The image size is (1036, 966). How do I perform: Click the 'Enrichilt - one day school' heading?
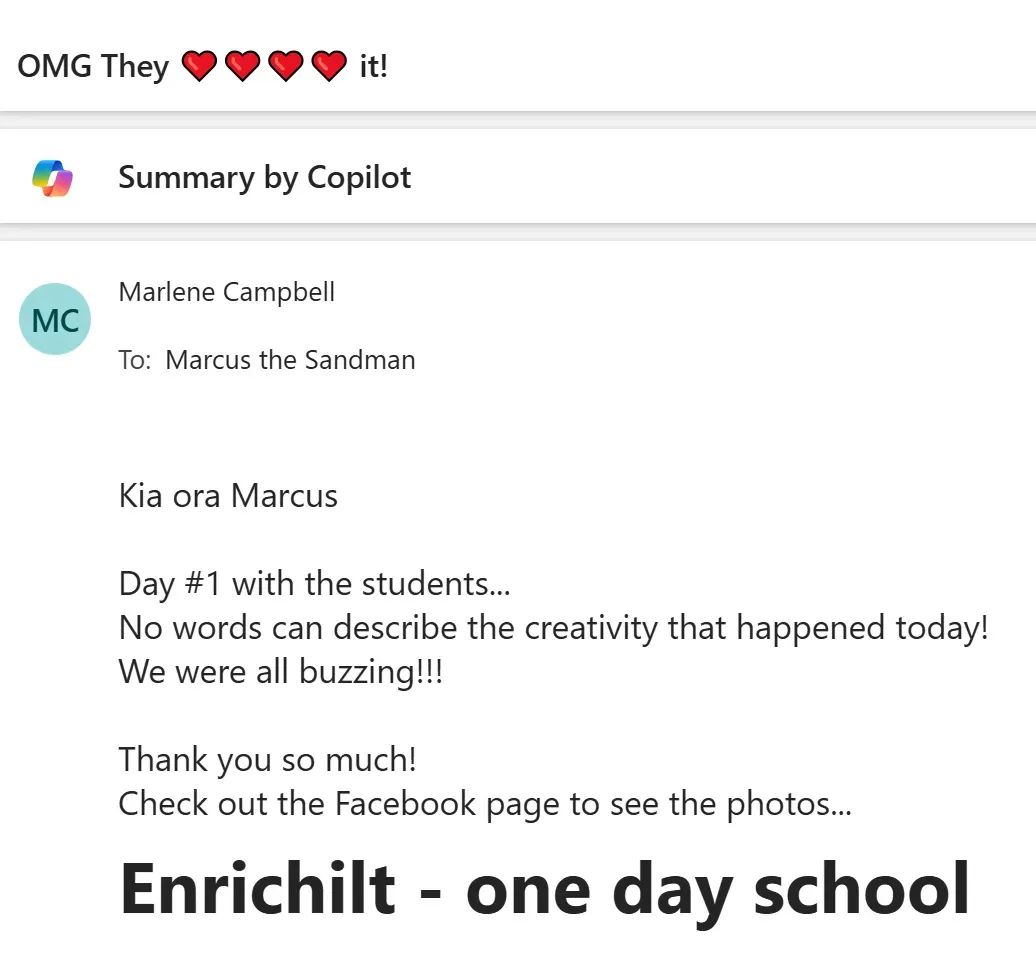pyautogui.click(x=544, y=889)
